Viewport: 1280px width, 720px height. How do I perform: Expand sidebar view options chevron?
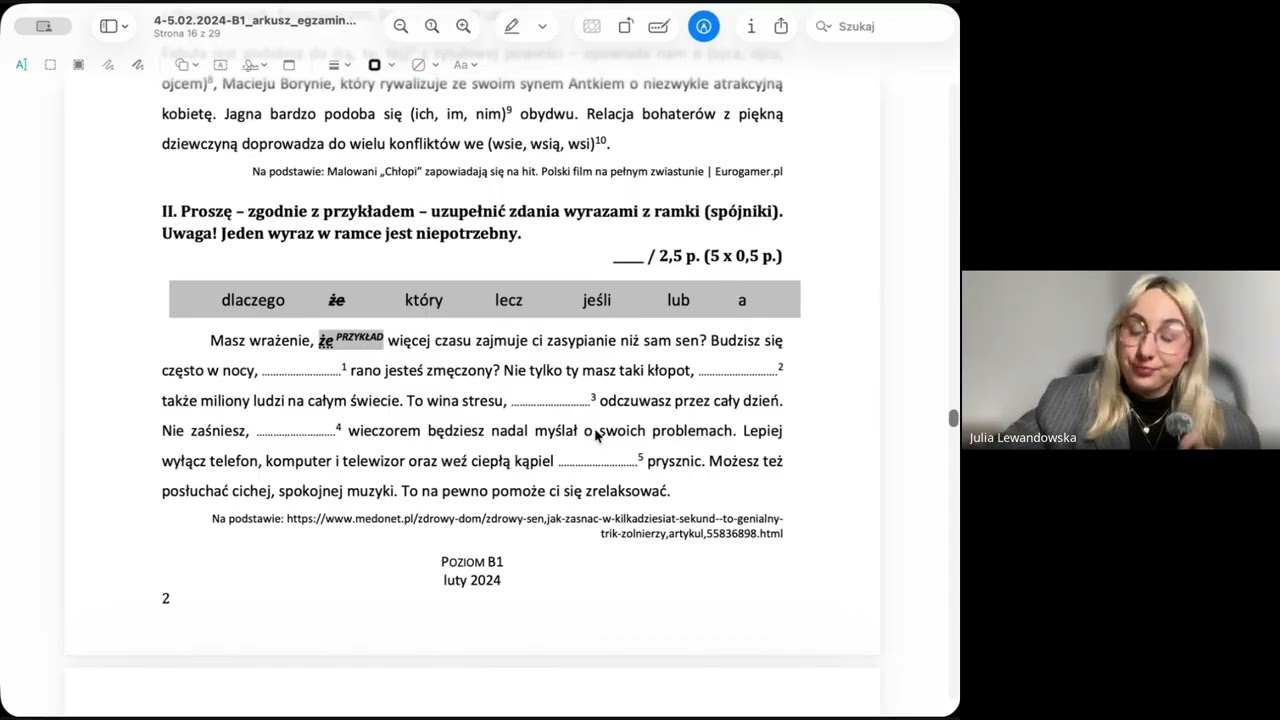[x=125, y=27]
